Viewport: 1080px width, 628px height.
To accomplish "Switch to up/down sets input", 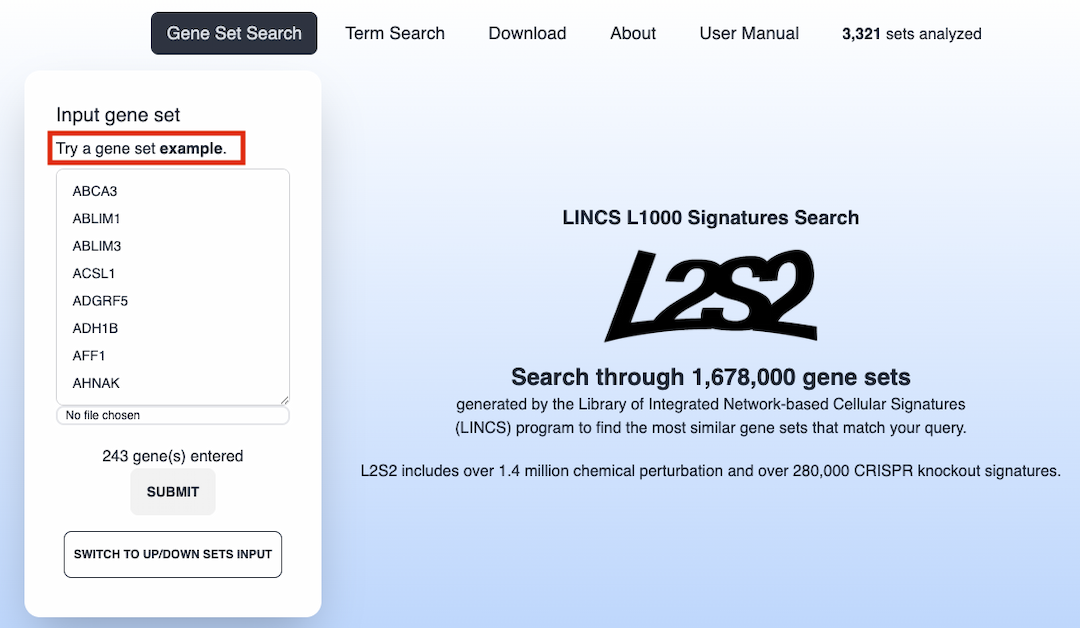I will pos(173,554).
